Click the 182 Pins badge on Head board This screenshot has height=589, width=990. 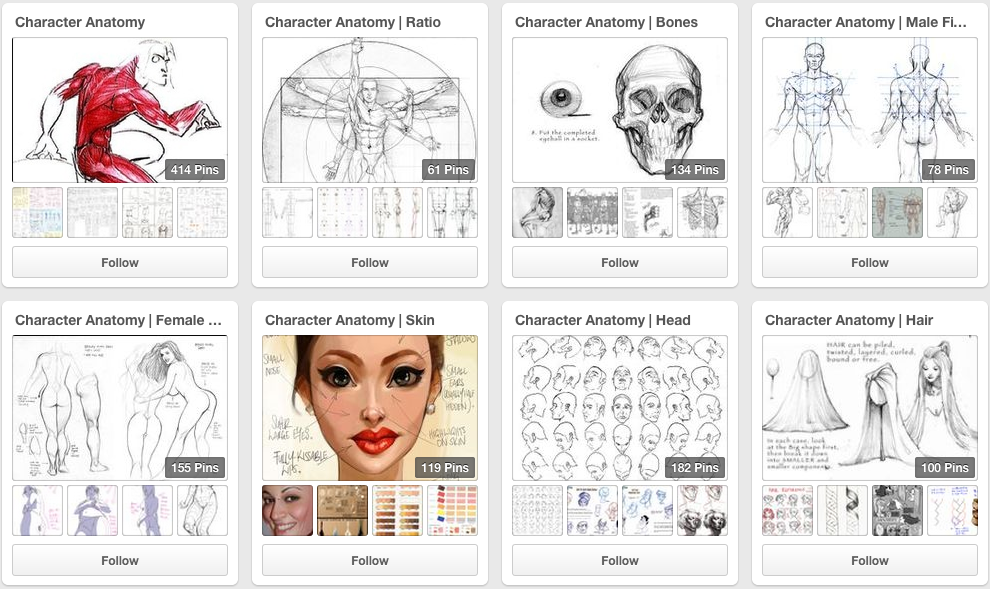695,468
